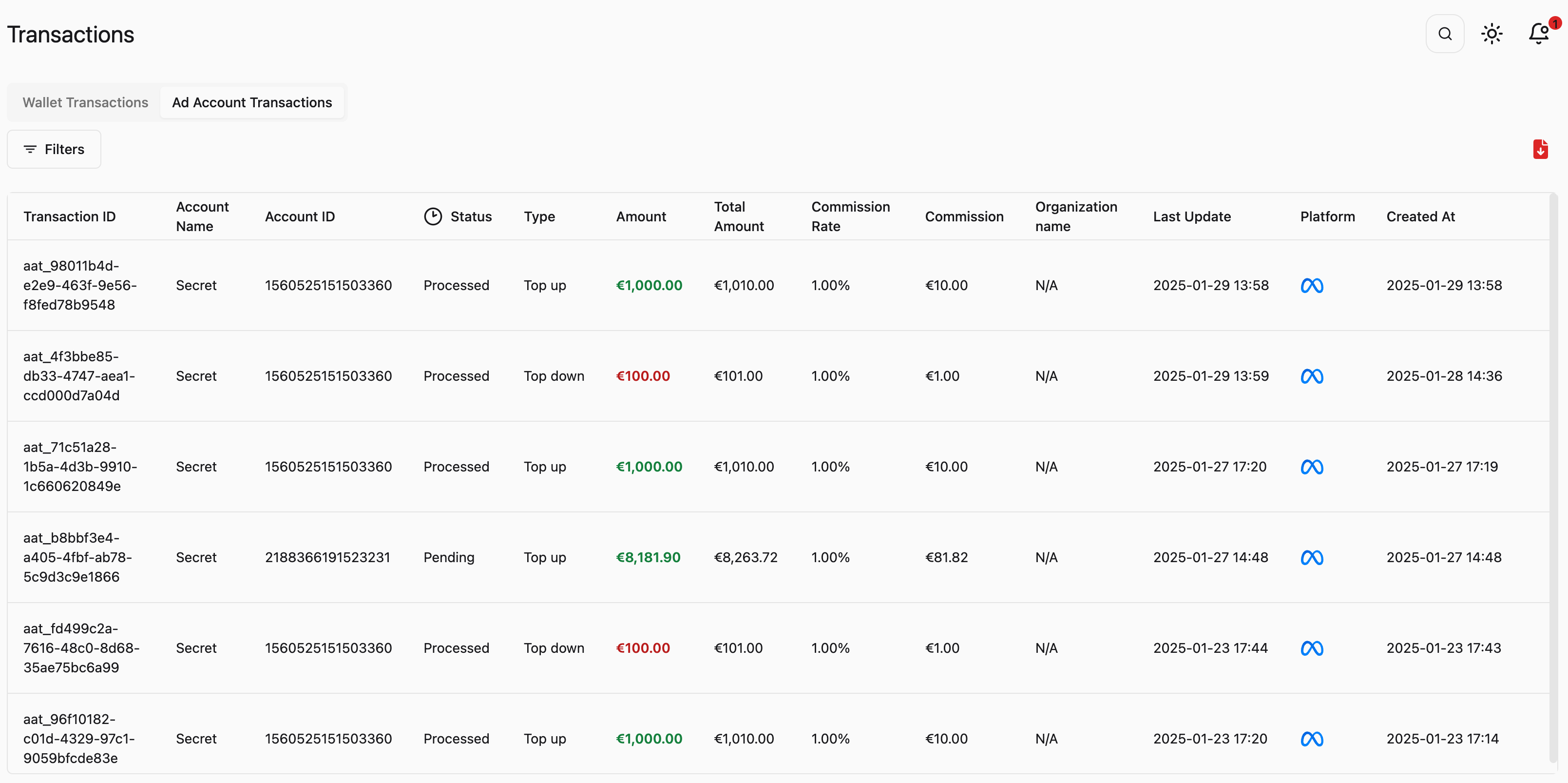Open the search tool
The height and width of the screenshot is (783, 1568).
[x=1446, y=34]
